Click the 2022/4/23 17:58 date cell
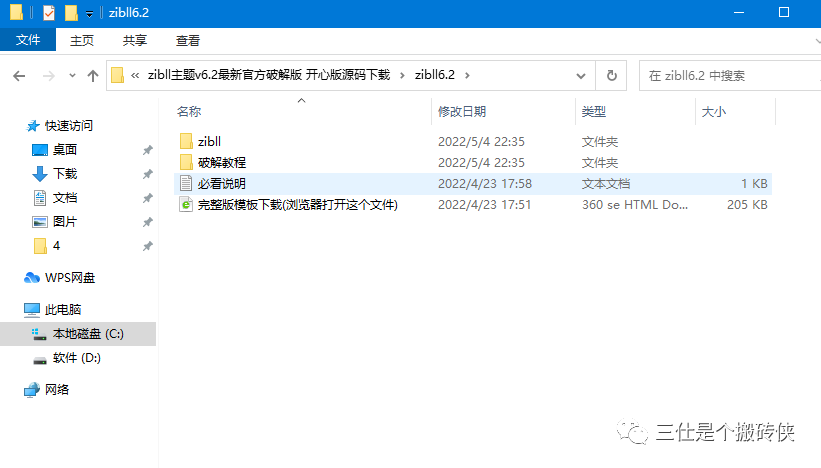 (485, 184)
